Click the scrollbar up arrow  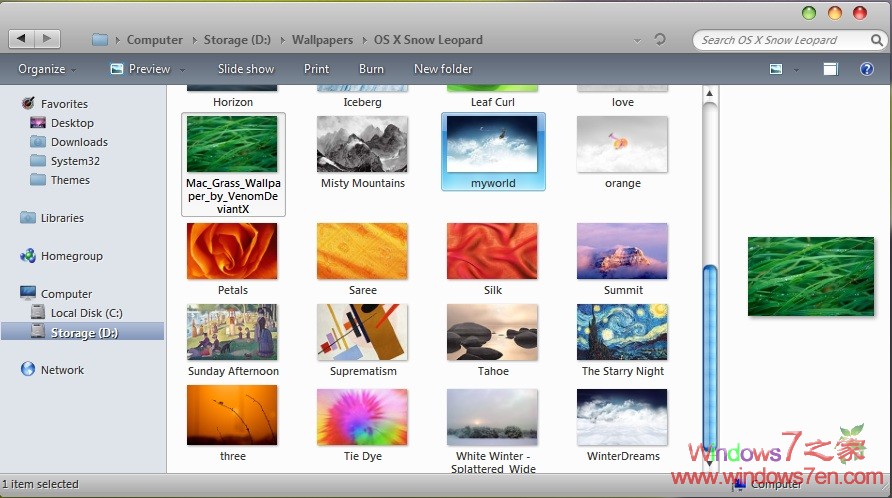coord(709,93)
